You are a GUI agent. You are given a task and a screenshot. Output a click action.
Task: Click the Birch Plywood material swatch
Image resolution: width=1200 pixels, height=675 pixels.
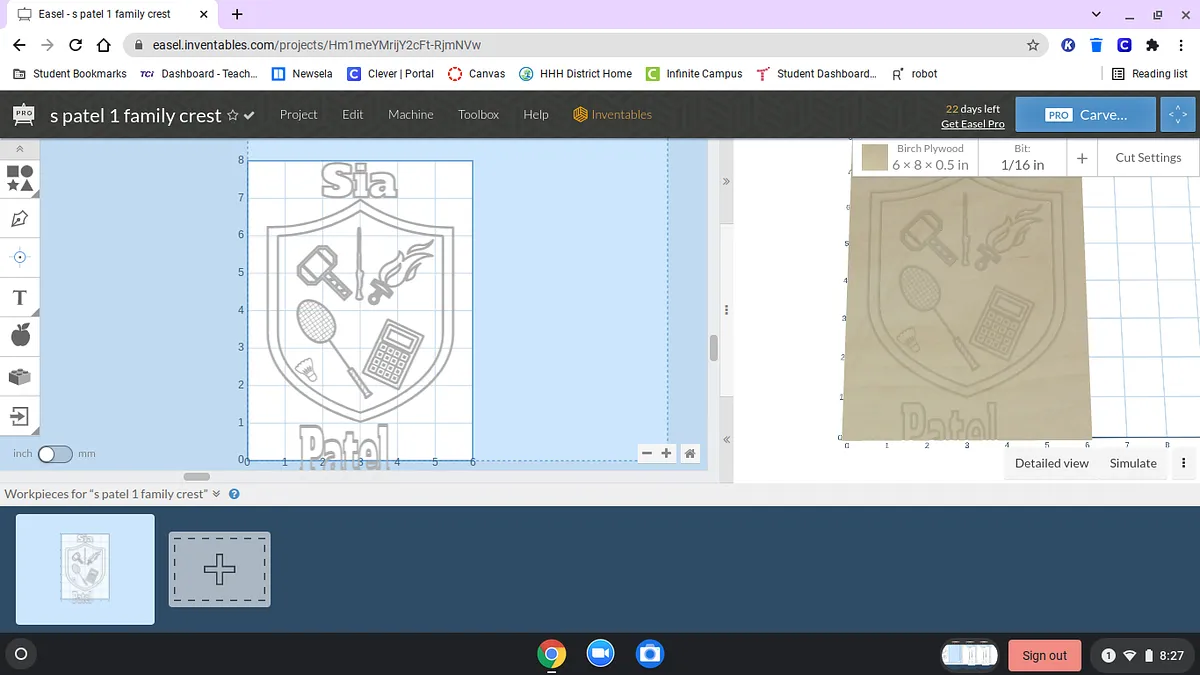click(875, 158)
